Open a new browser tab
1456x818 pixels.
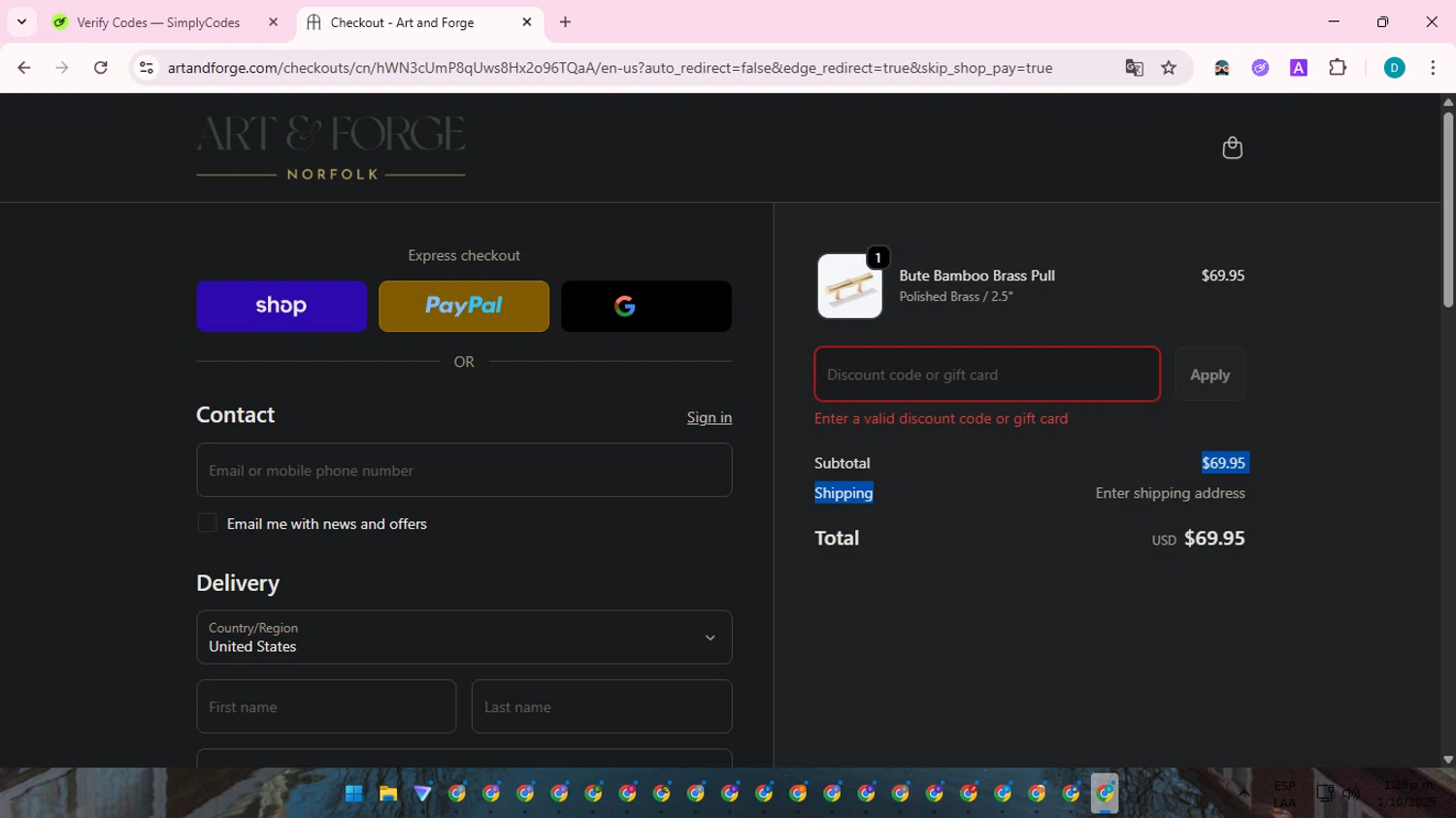[x=565, y=22]
